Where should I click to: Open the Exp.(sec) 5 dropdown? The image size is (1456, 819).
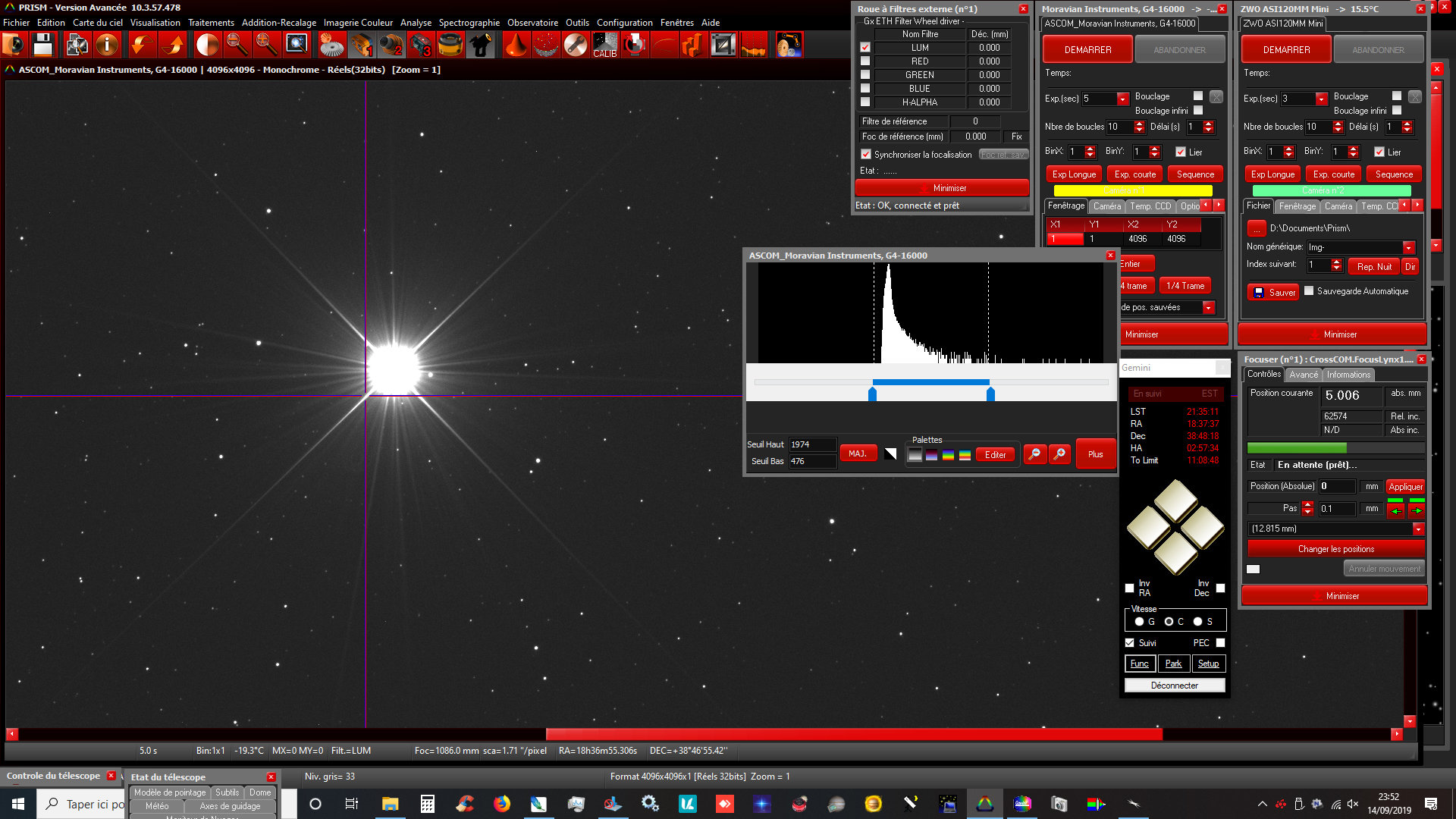coord(1122,99)
